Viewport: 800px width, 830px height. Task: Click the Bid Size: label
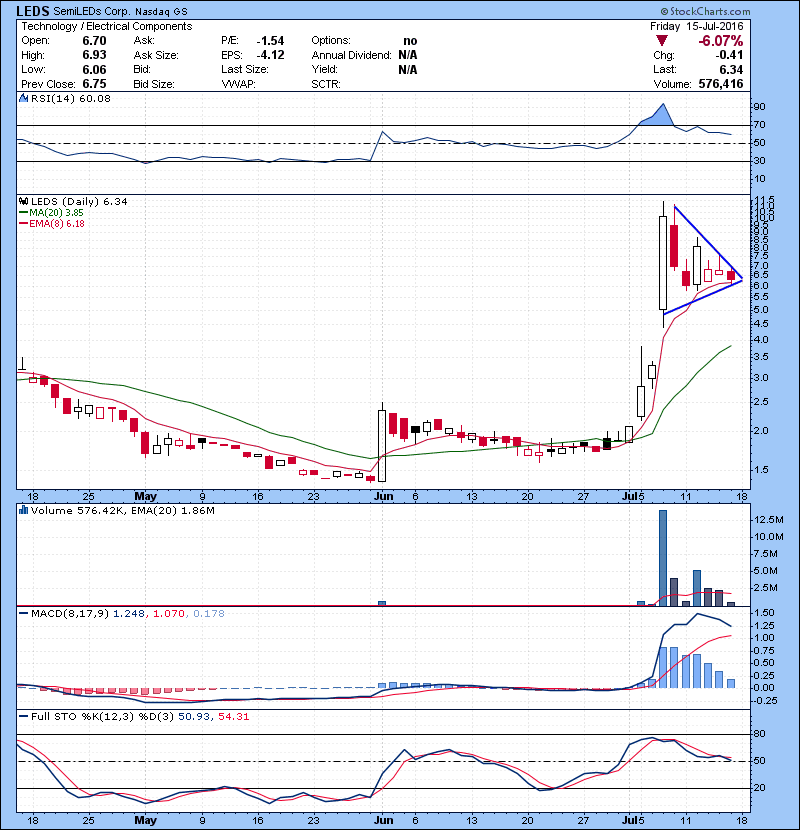tap(154, 84)
